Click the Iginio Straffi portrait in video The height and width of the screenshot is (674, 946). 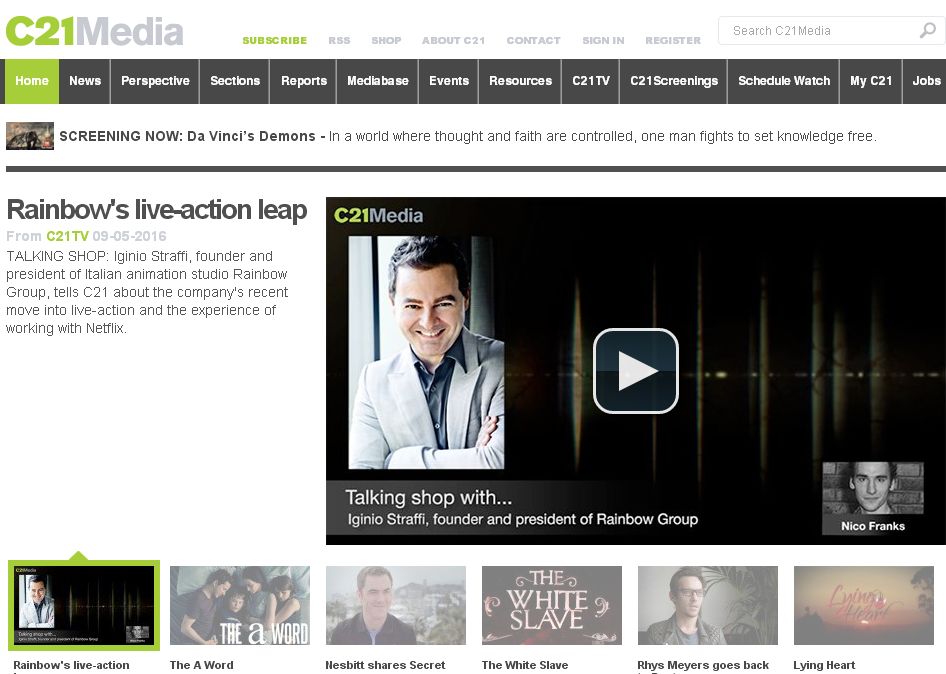pyautogui.click(x=427, y=352)
